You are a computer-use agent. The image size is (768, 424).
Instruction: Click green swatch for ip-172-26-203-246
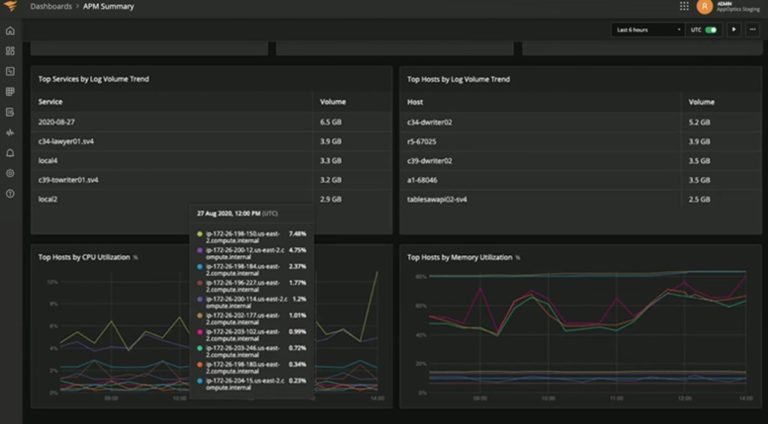[x=199, y=348]
